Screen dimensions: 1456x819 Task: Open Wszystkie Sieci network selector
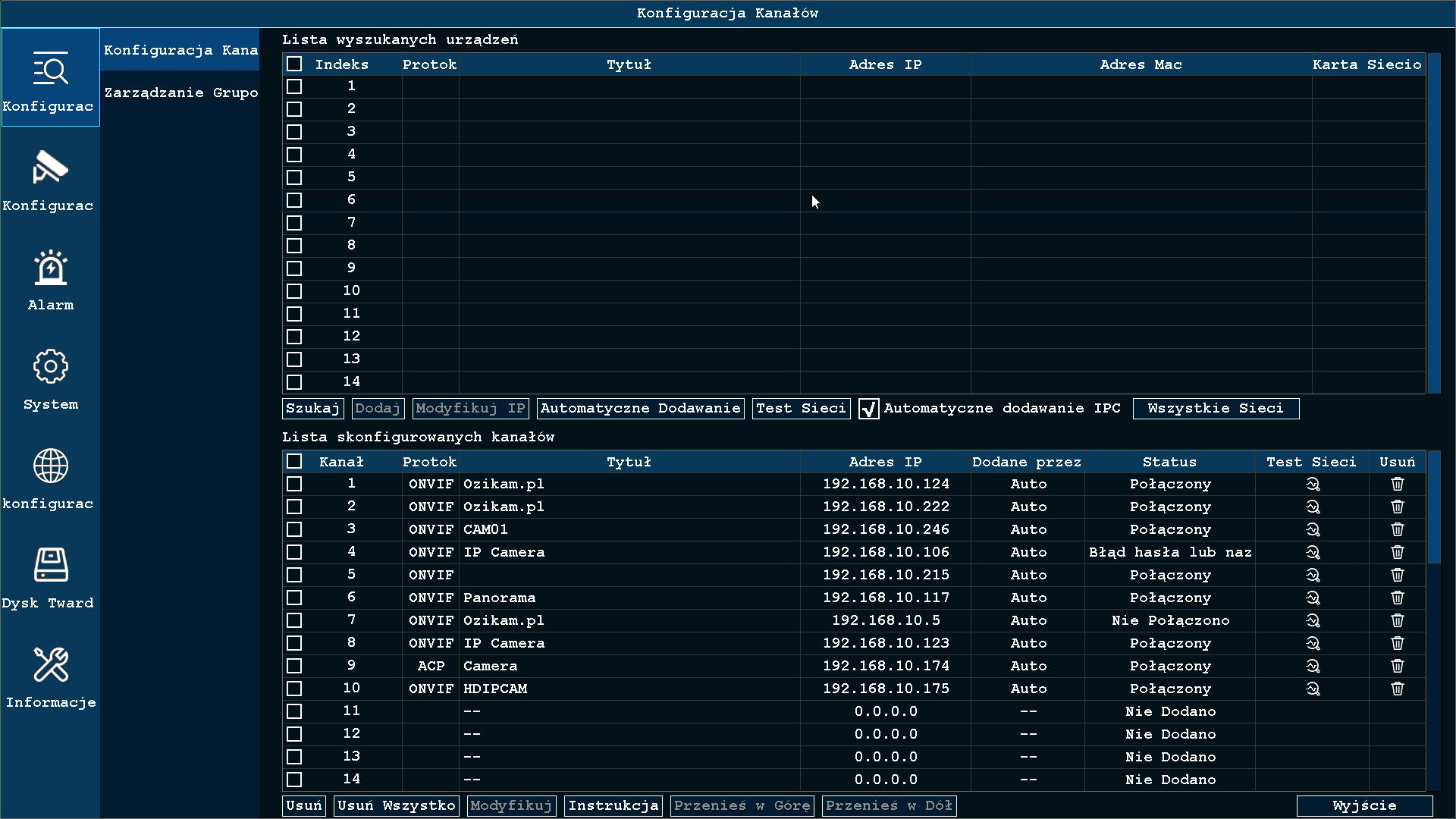(1216, 409)
